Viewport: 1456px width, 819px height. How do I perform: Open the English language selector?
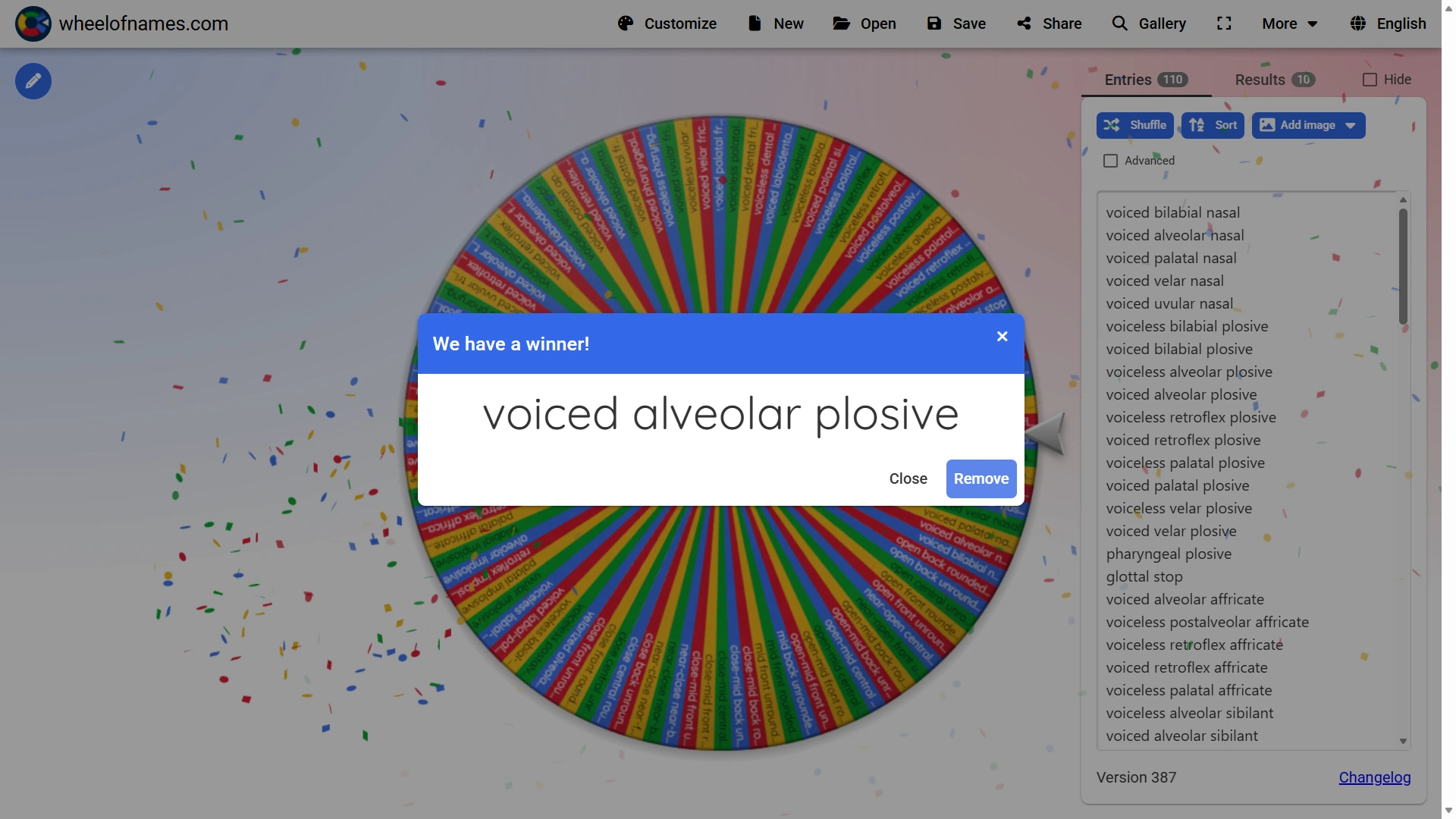(x=1388, y=24)
